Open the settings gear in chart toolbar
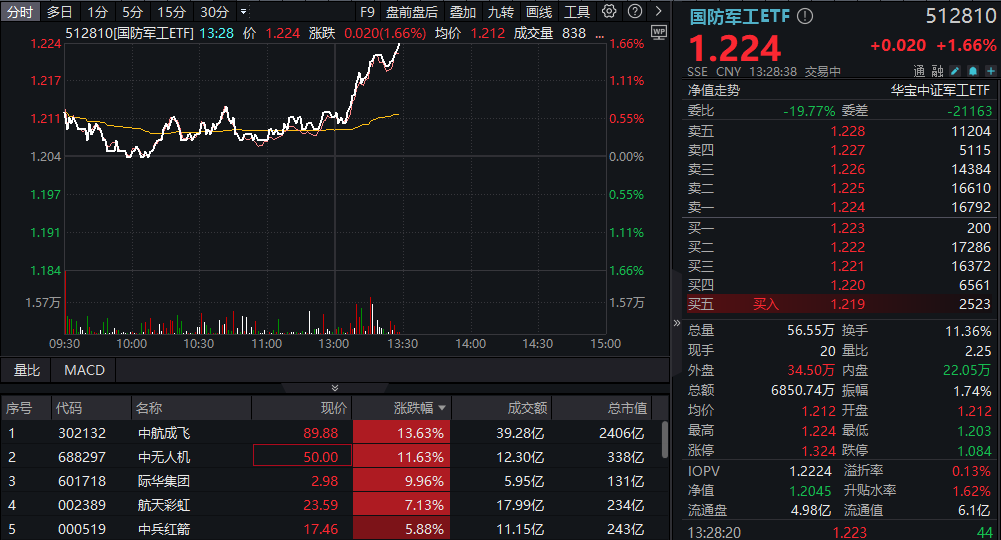The image size is (1001, 540). click(x=609, y=12)
